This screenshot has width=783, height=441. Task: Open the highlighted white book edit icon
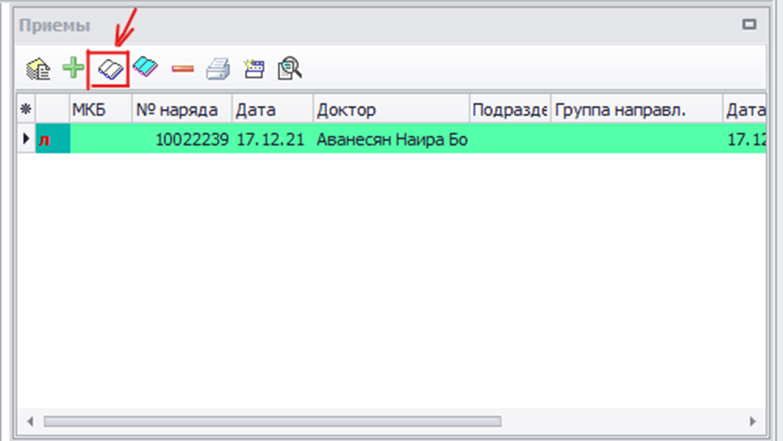coord(109,69)
